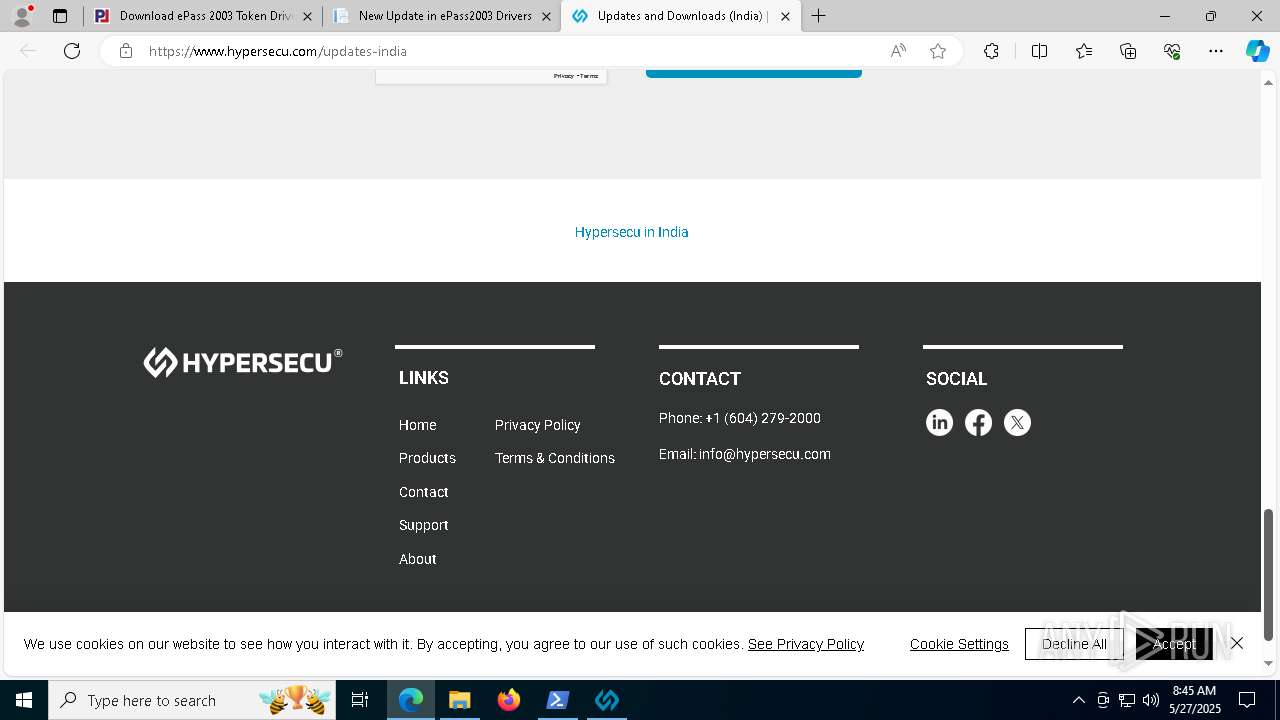Click Decline All cookies button

click(x=1074, y=644)
